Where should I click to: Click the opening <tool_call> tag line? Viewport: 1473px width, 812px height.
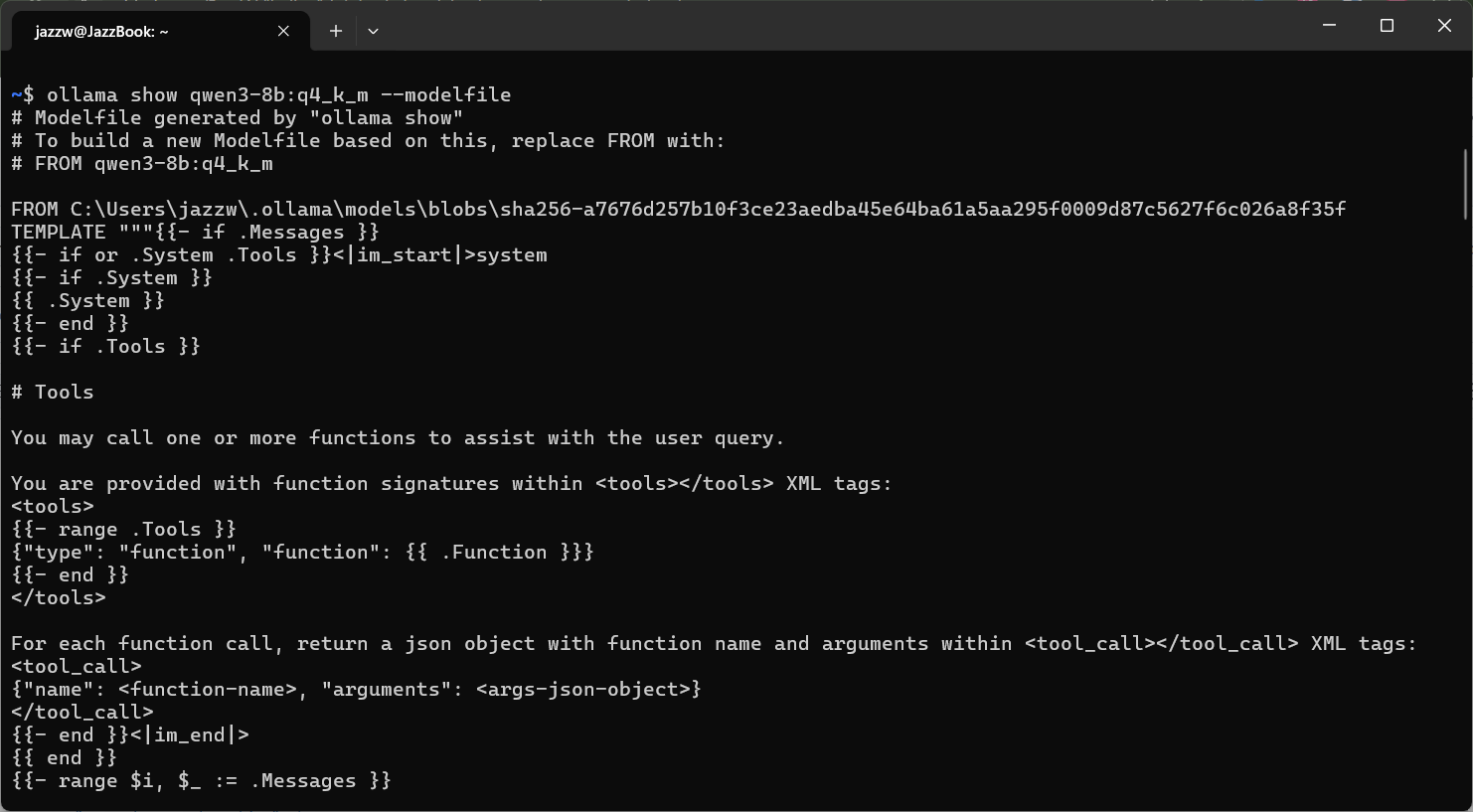[77, 666]
